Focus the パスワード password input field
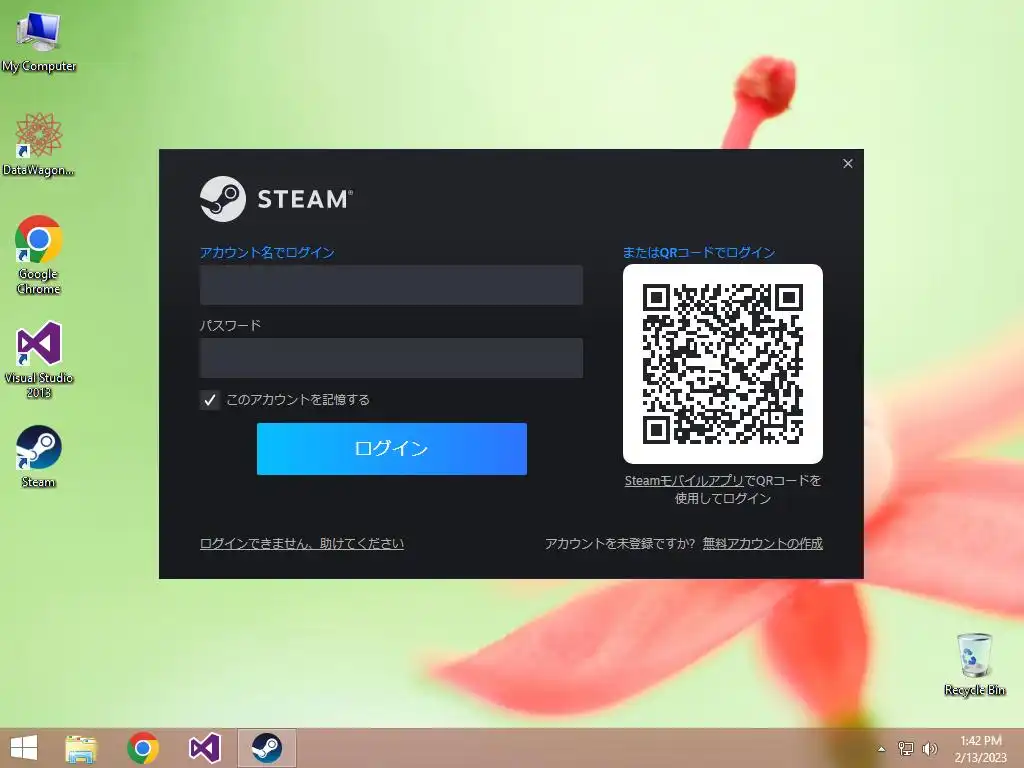1024x768 pixels. [391, 358]
